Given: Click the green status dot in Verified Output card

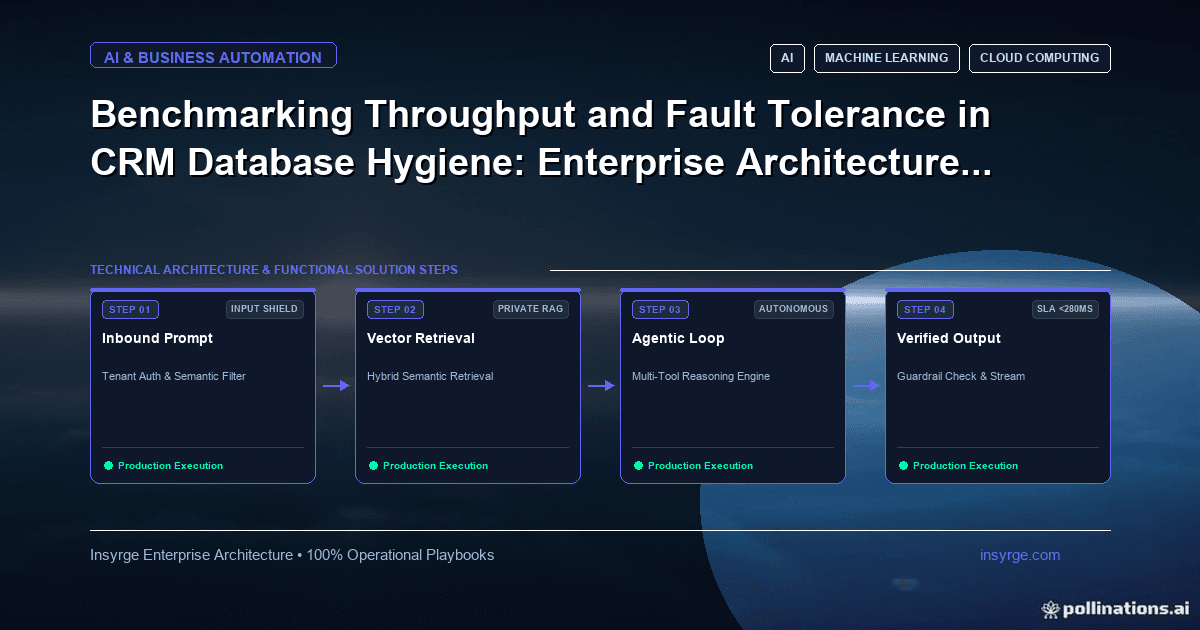Looking at the screenshot, I should point(903,465).
